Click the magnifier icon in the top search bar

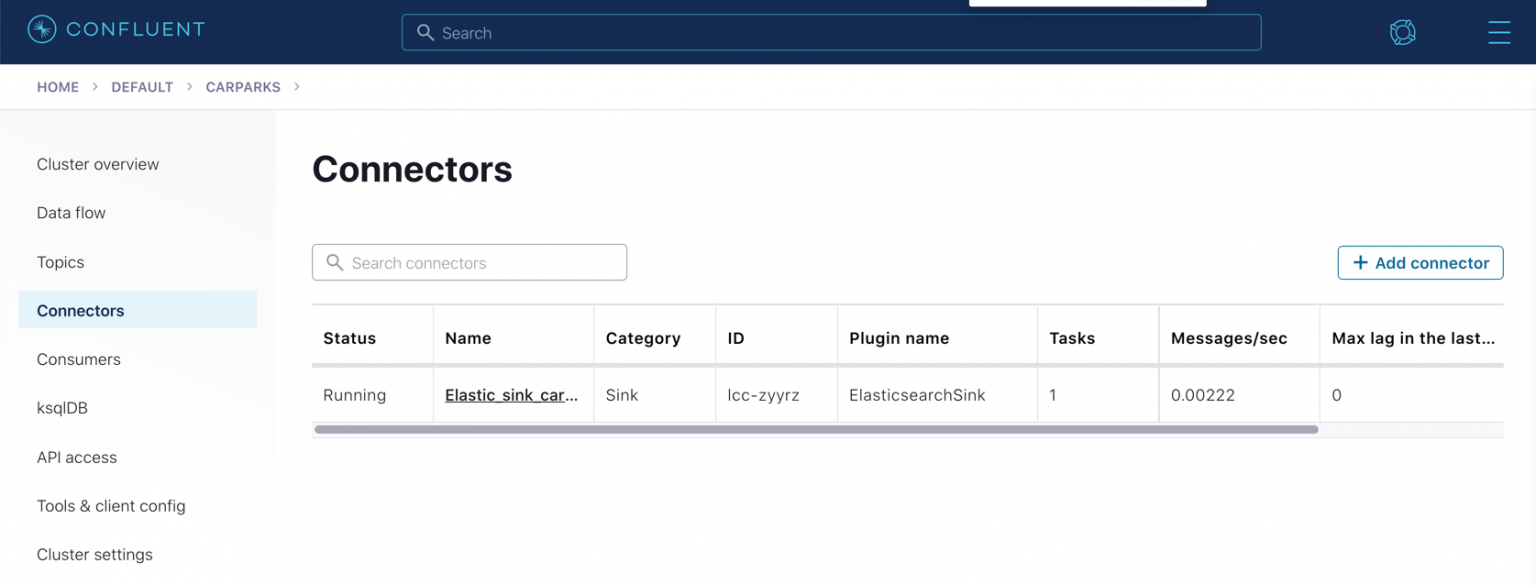click(426, 32)
